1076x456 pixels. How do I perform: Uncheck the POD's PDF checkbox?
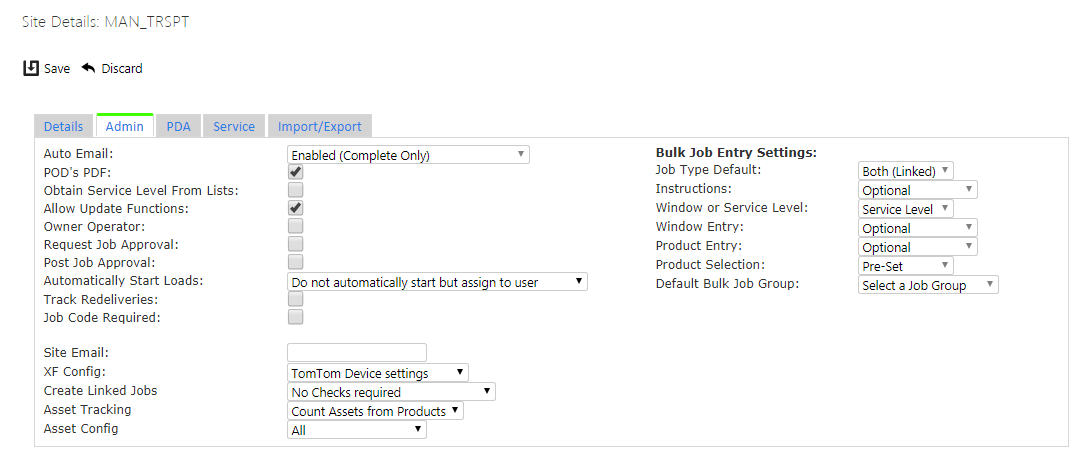[x=296, y=172]
